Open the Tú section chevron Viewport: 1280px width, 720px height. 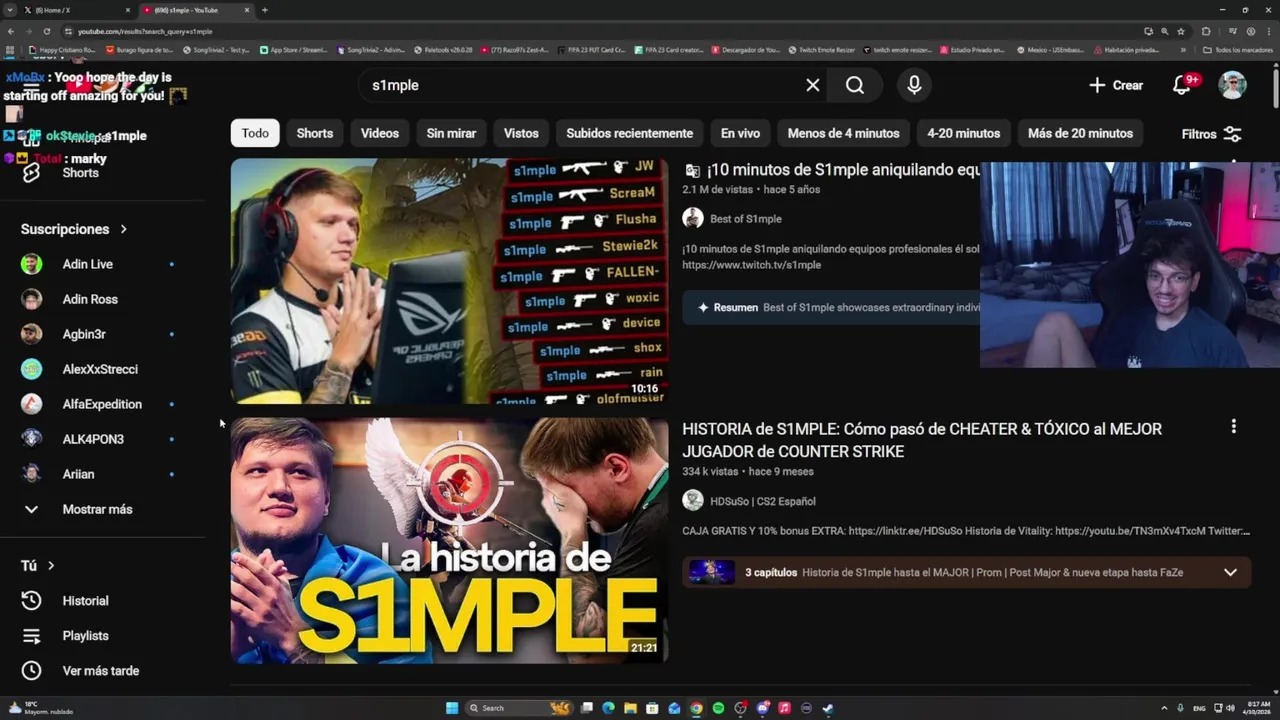[x=51, y=566]
